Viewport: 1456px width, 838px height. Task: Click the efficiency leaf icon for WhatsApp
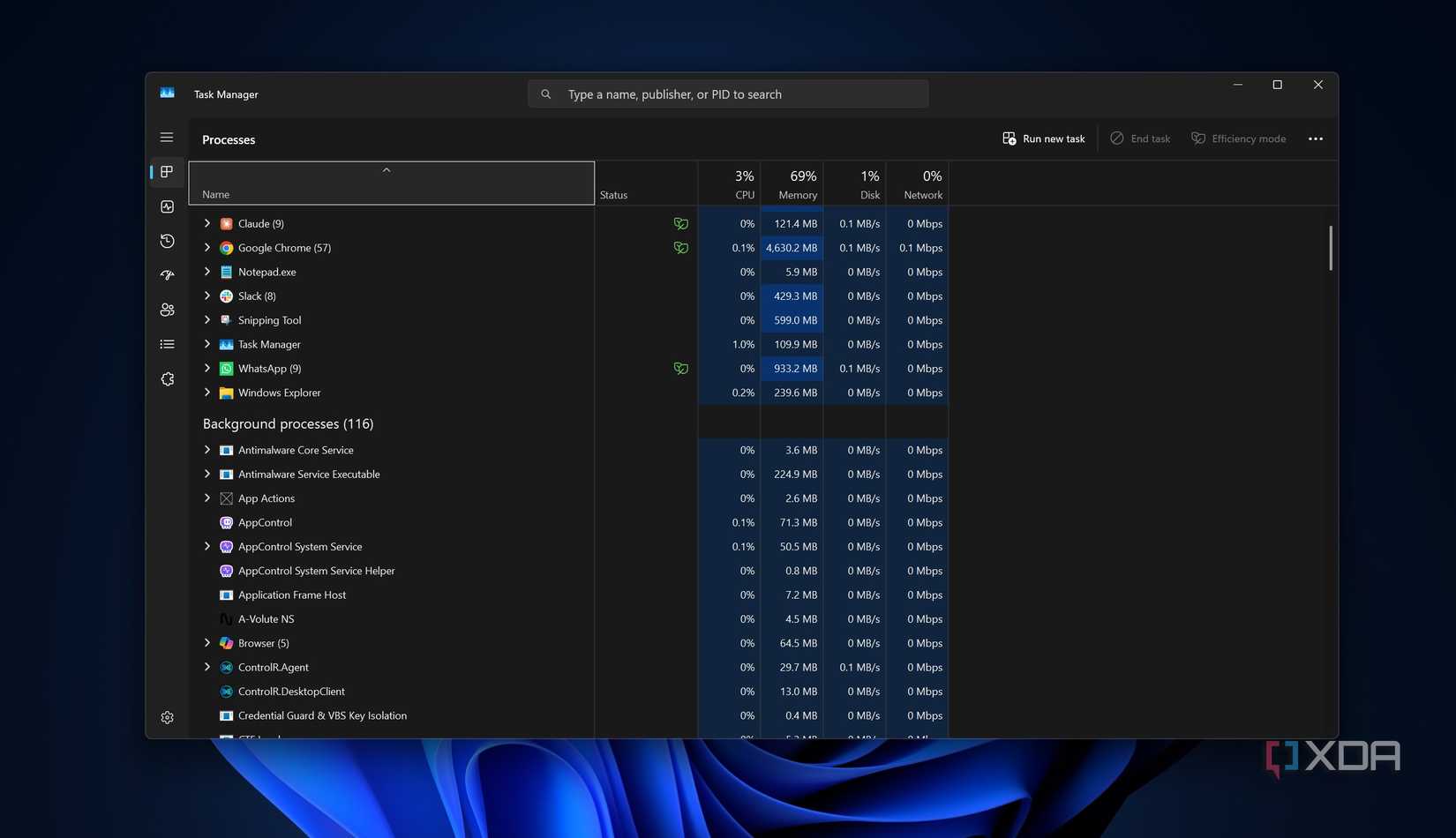(680, 369)
